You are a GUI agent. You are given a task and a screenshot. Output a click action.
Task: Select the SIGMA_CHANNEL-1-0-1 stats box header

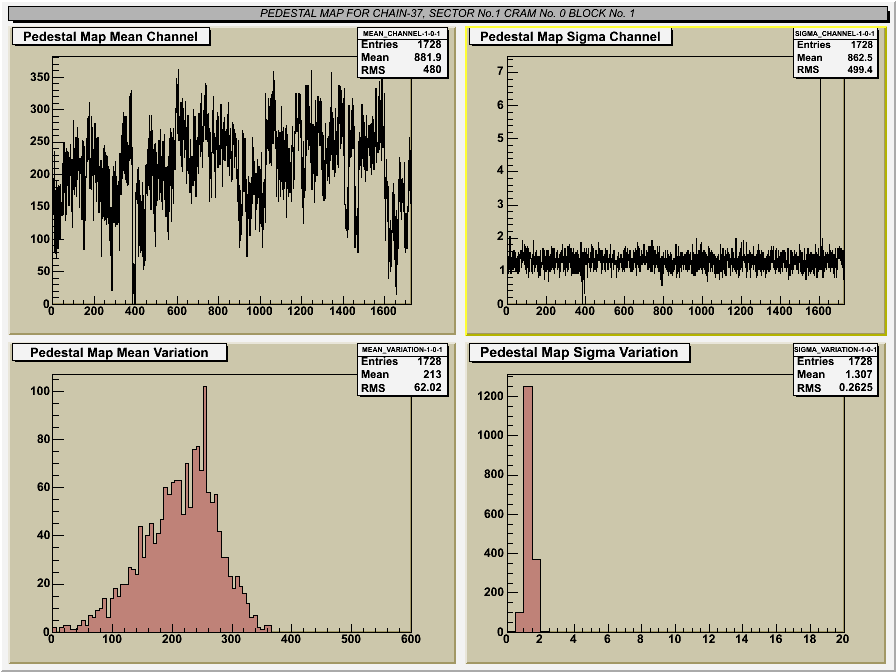835,33
